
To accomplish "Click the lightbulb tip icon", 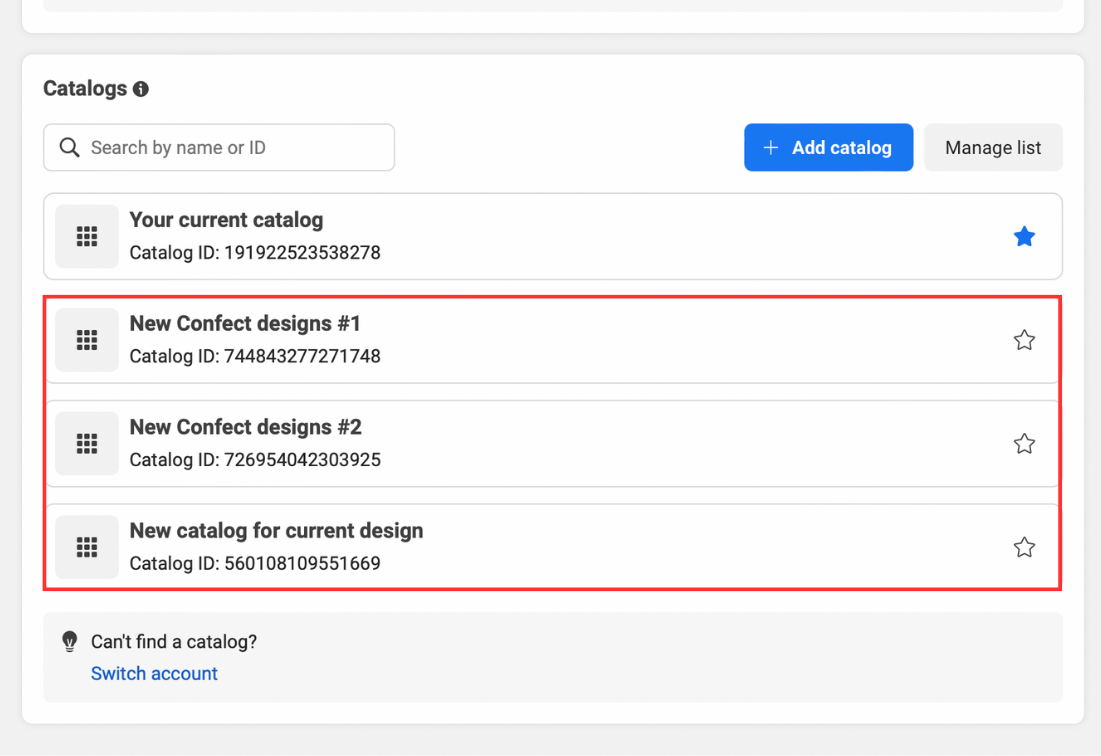I will (x=69, y=641).
